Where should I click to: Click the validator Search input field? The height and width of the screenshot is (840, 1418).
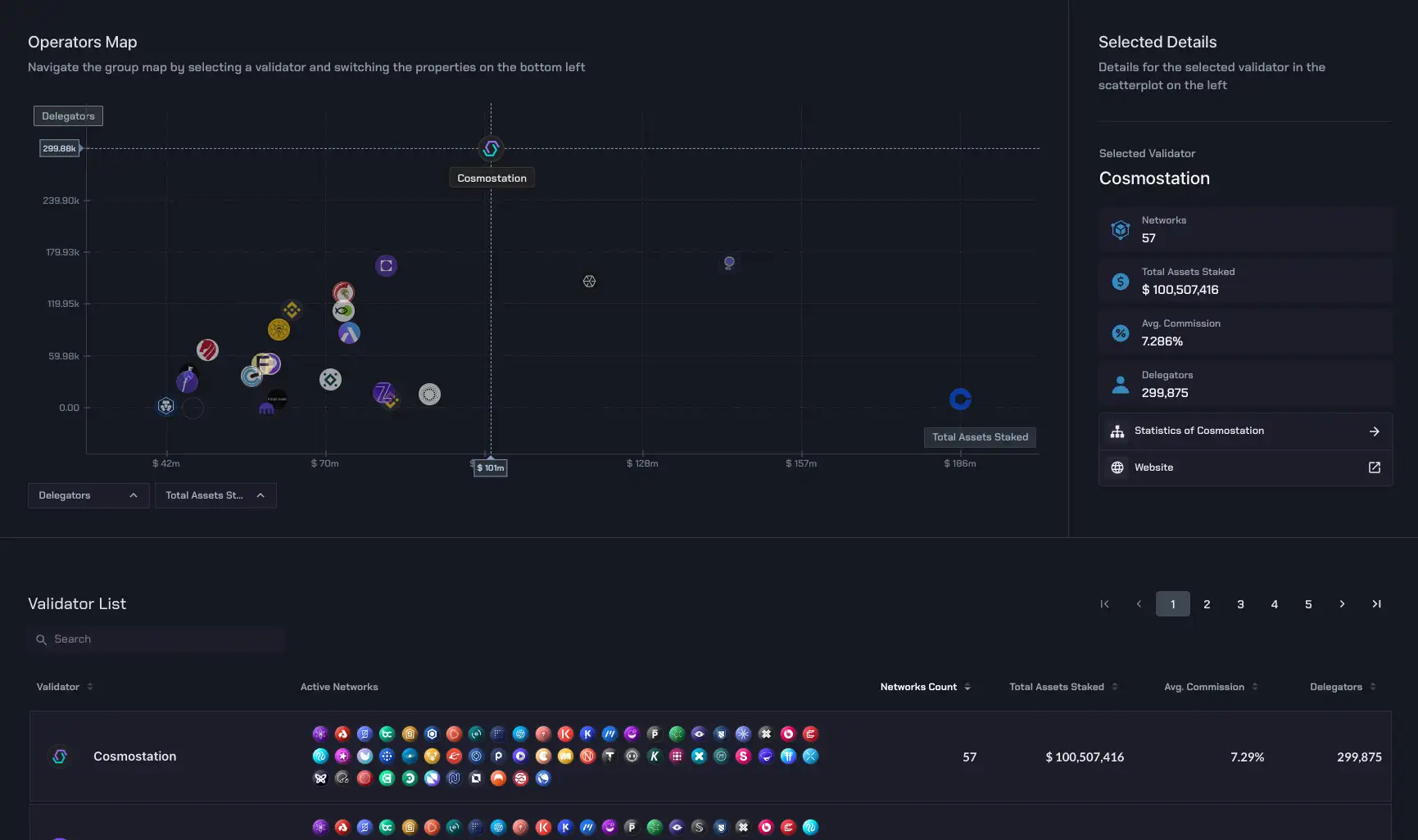tap(164, 639)
